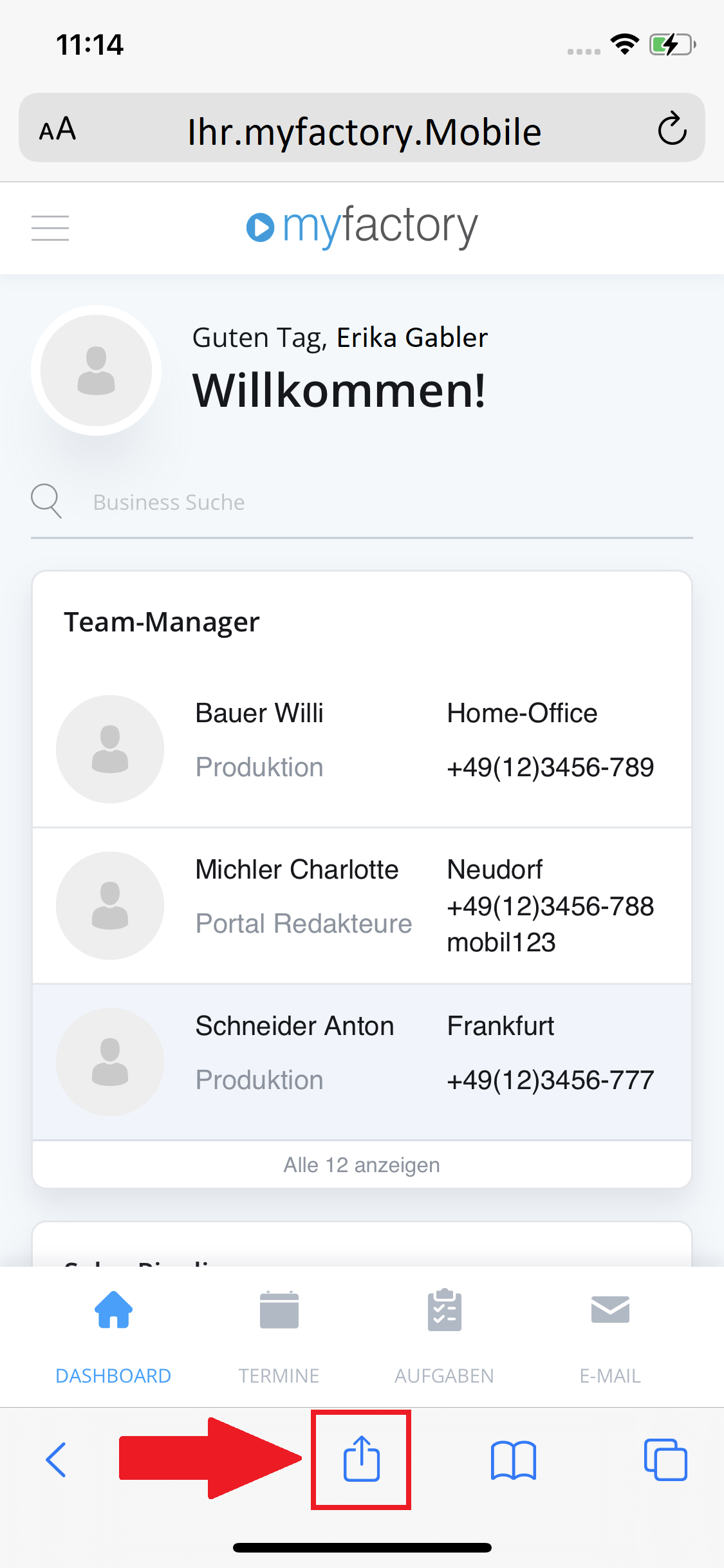Viewport: 724px width, 1568px height.
Task: Tap the Safari share icon
Action: click(x=362, y=1459)
